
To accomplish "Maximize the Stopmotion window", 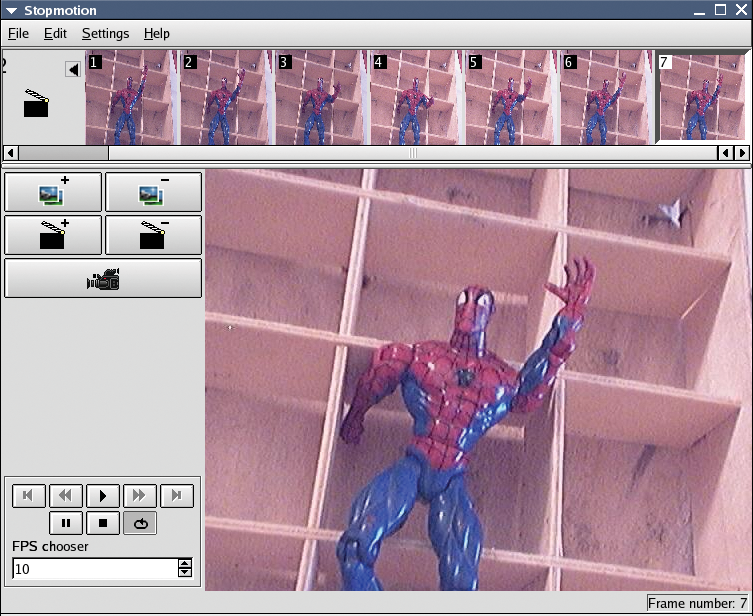I will click(720, 10).
